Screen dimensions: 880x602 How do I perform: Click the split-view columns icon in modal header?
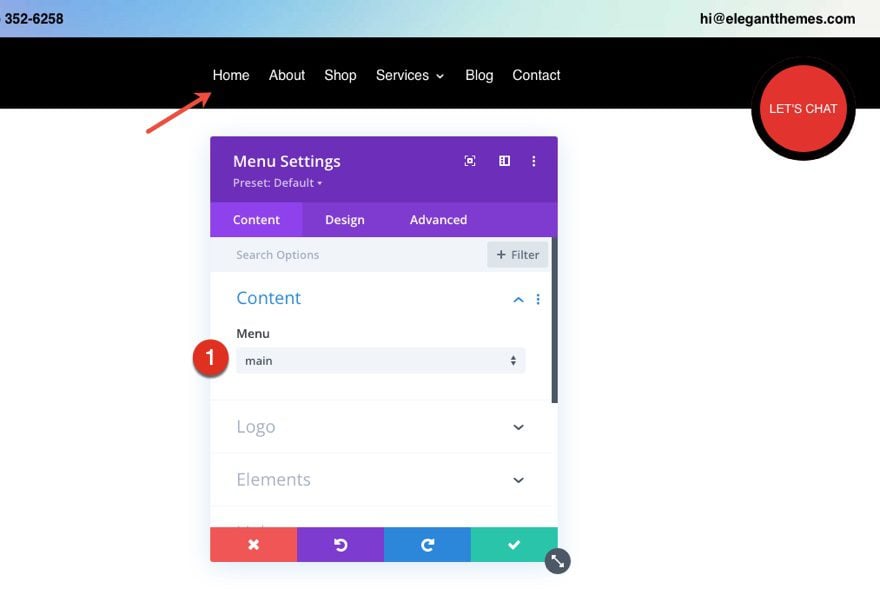(x=504, y=161)
